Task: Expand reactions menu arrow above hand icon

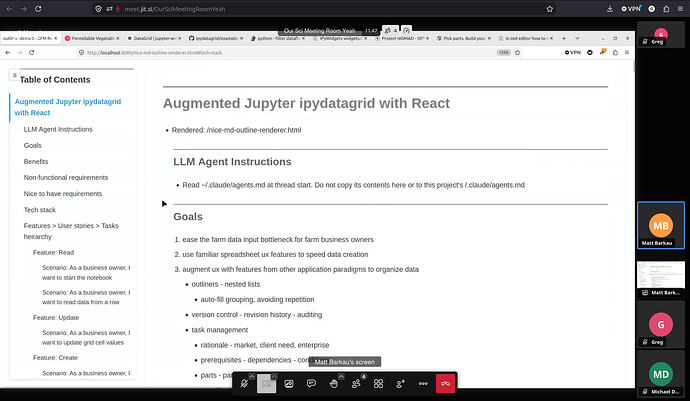Action: tap(341, 376)
